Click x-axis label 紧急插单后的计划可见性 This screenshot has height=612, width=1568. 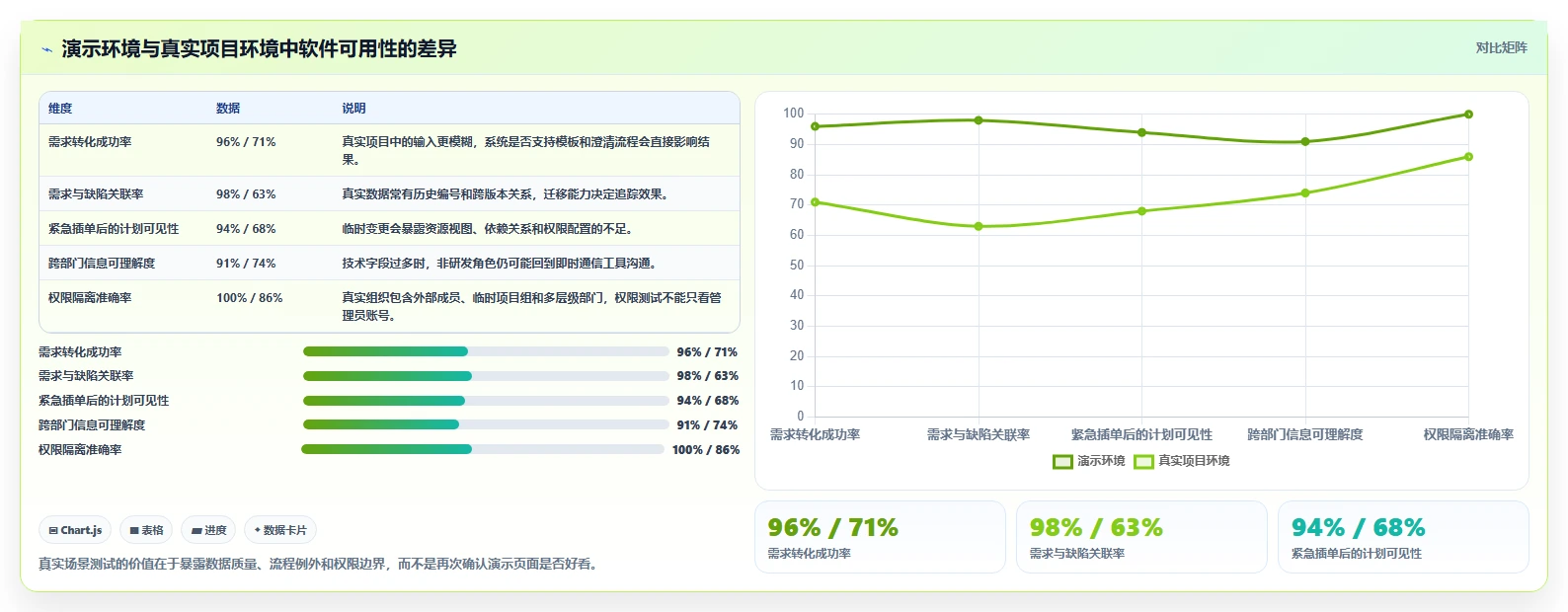click(1141, 434)
